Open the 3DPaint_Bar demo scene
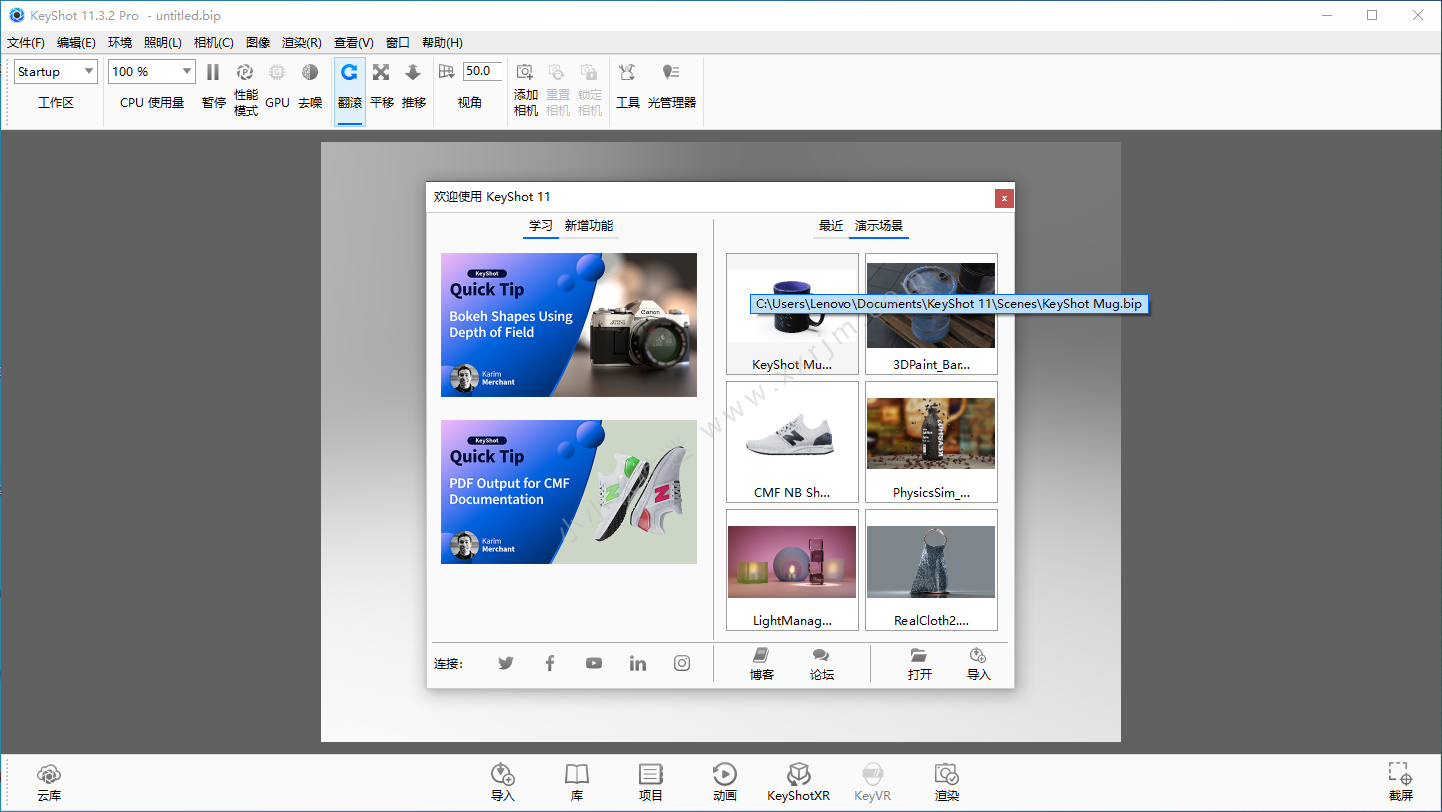The width and height of the screenshot is (1442, 812). [931, 314]
